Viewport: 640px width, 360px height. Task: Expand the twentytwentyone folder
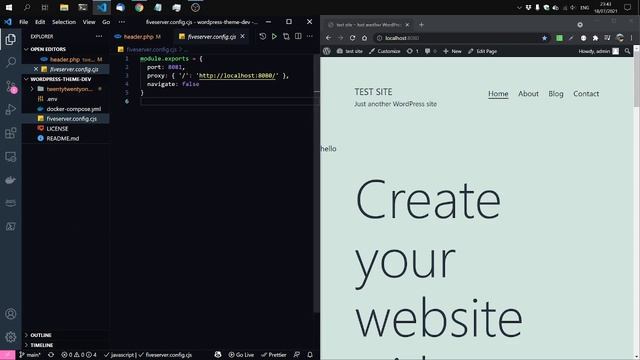tap(69, 89)
